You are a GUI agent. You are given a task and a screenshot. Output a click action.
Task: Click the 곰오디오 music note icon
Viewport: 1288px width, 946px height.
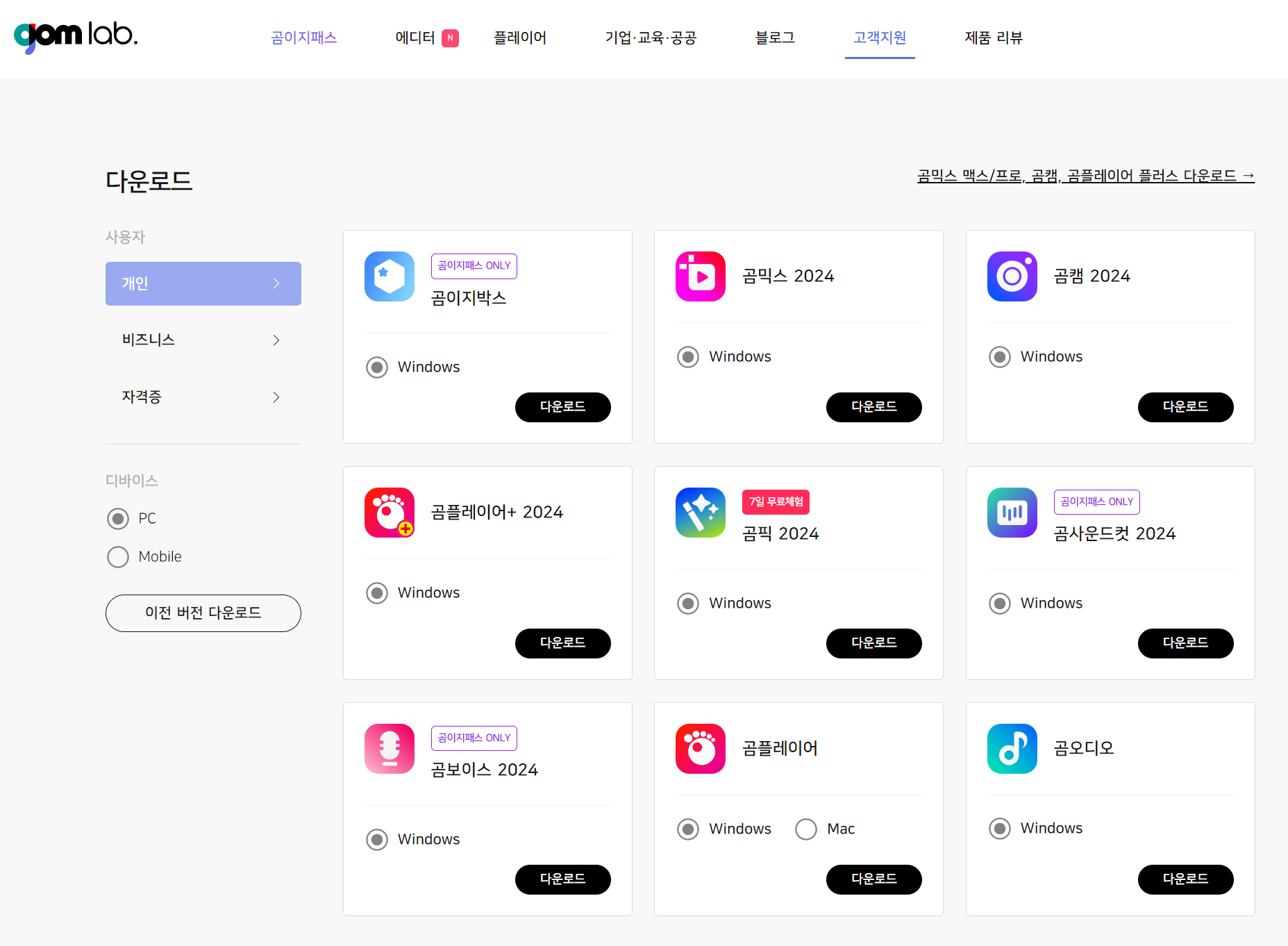coord(1012,749)
